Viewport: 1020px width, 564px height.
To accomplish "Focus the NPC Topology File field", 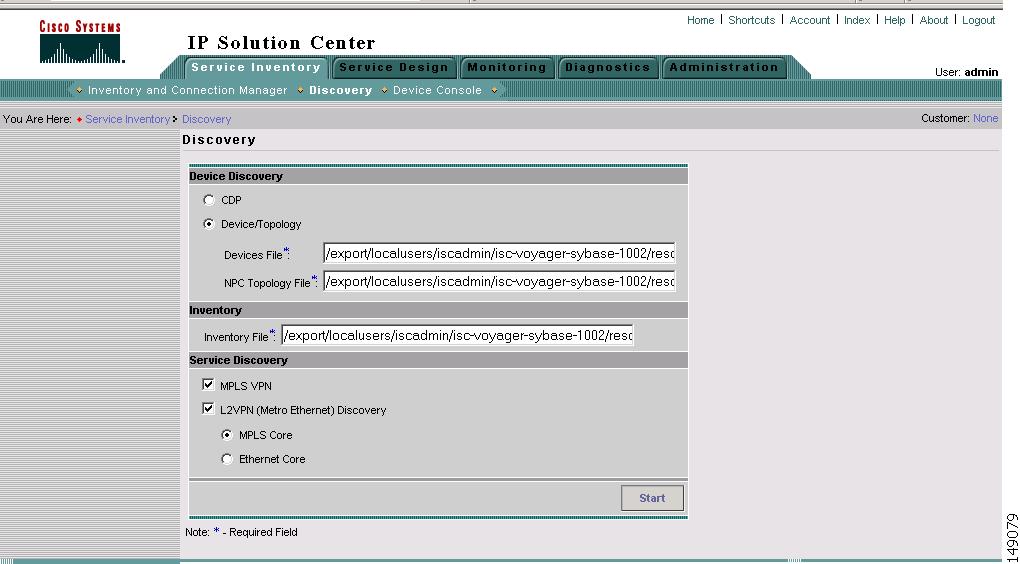I will click(x=499, y=282).
